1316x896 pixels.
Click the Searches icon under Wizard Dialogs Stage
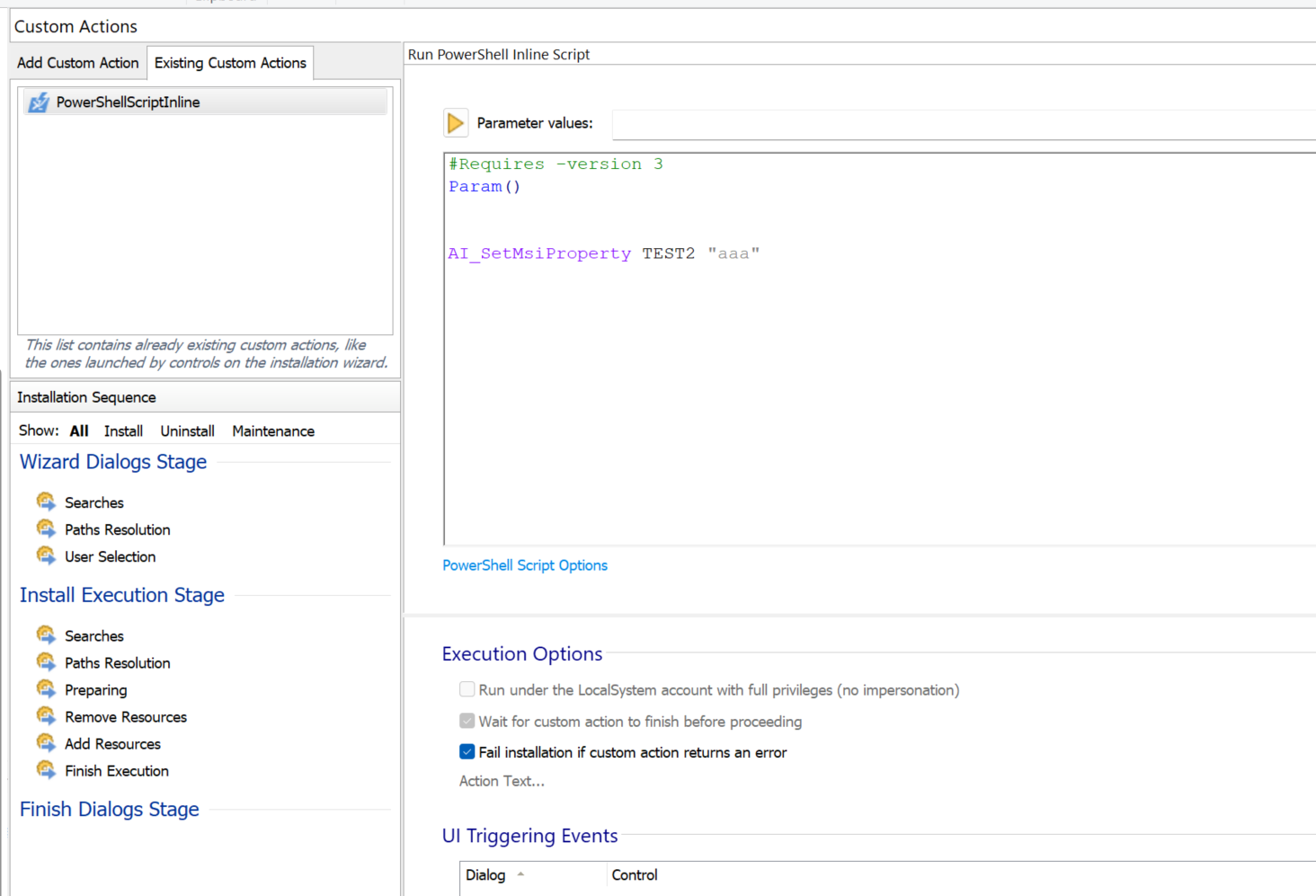[46, 501]
